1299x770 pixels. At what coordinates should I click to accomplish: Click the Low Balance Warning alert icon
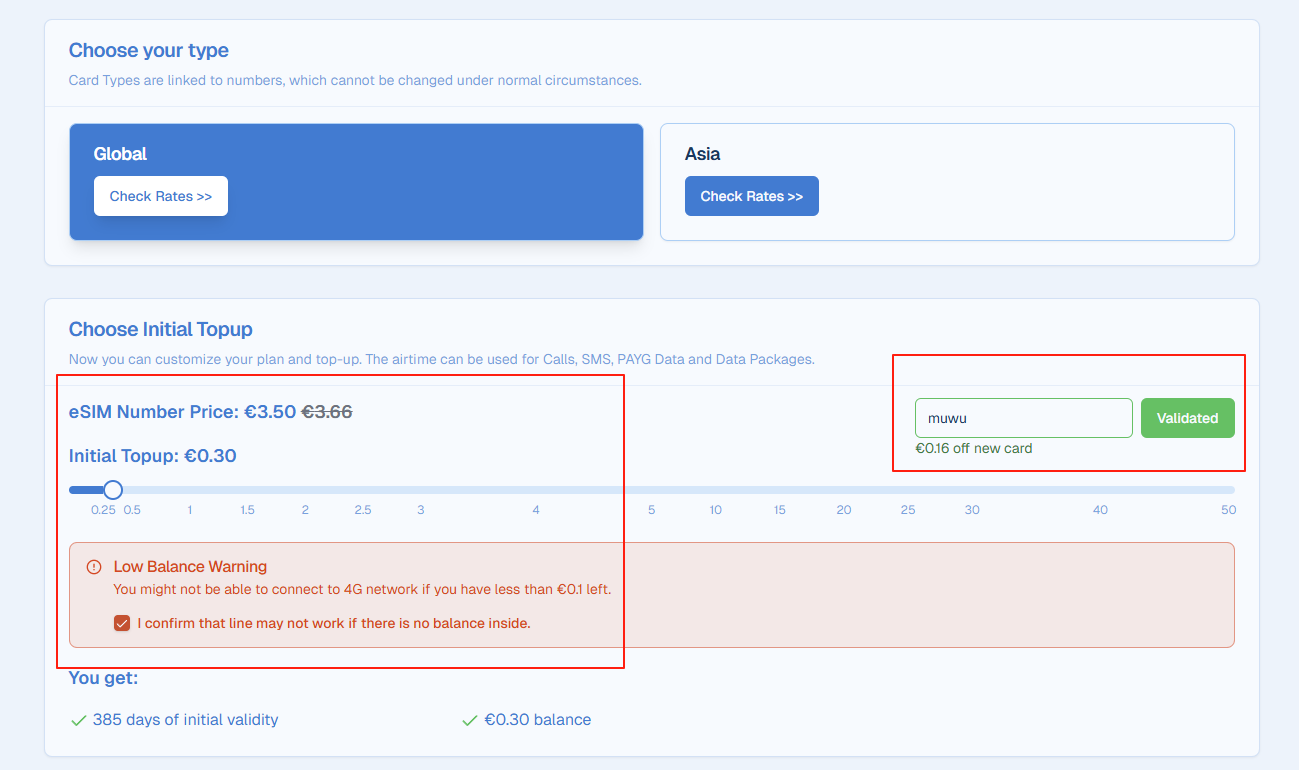[x=94, y=567]
